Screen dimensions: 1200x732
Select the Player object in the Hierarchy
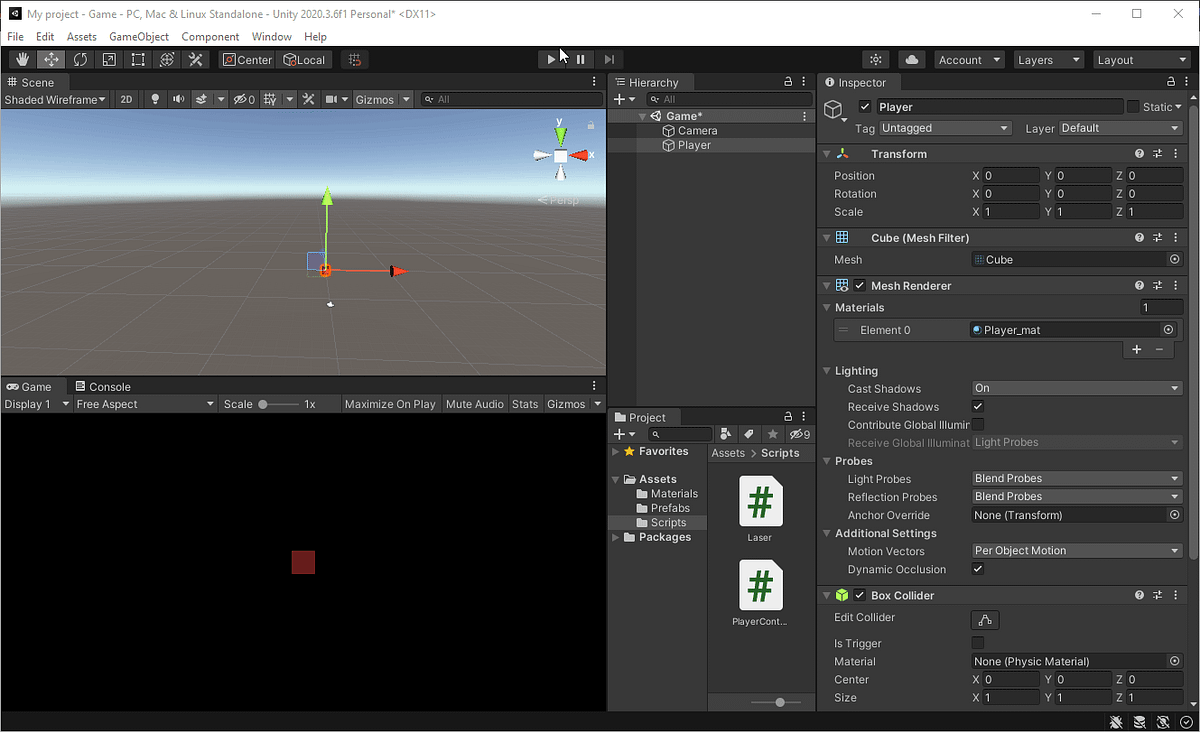pos(697,145)
